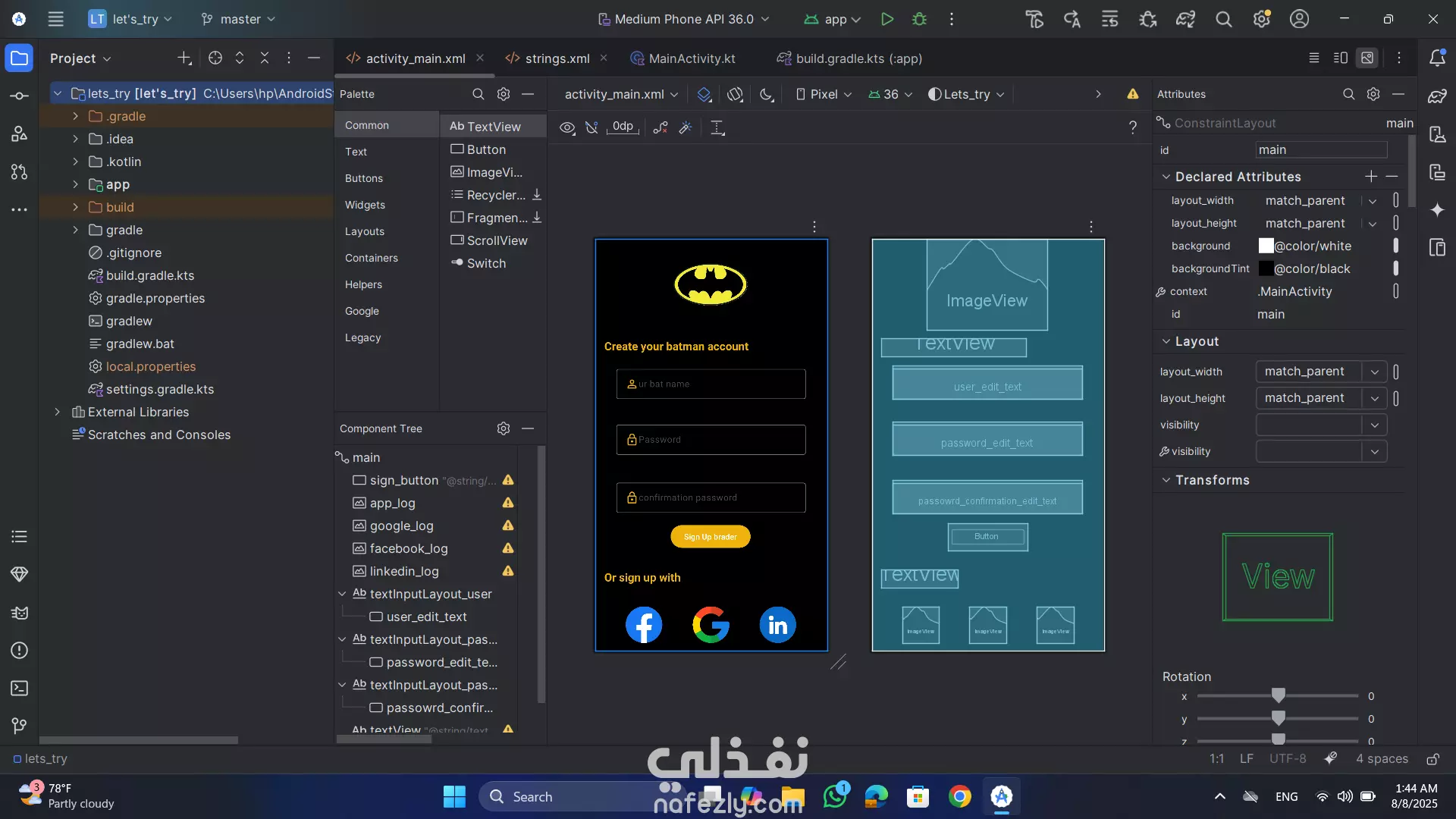1456x819 pixels.
Task: Switch to Design view mode
Action: pyautogui.click(x=1367, y=58)
